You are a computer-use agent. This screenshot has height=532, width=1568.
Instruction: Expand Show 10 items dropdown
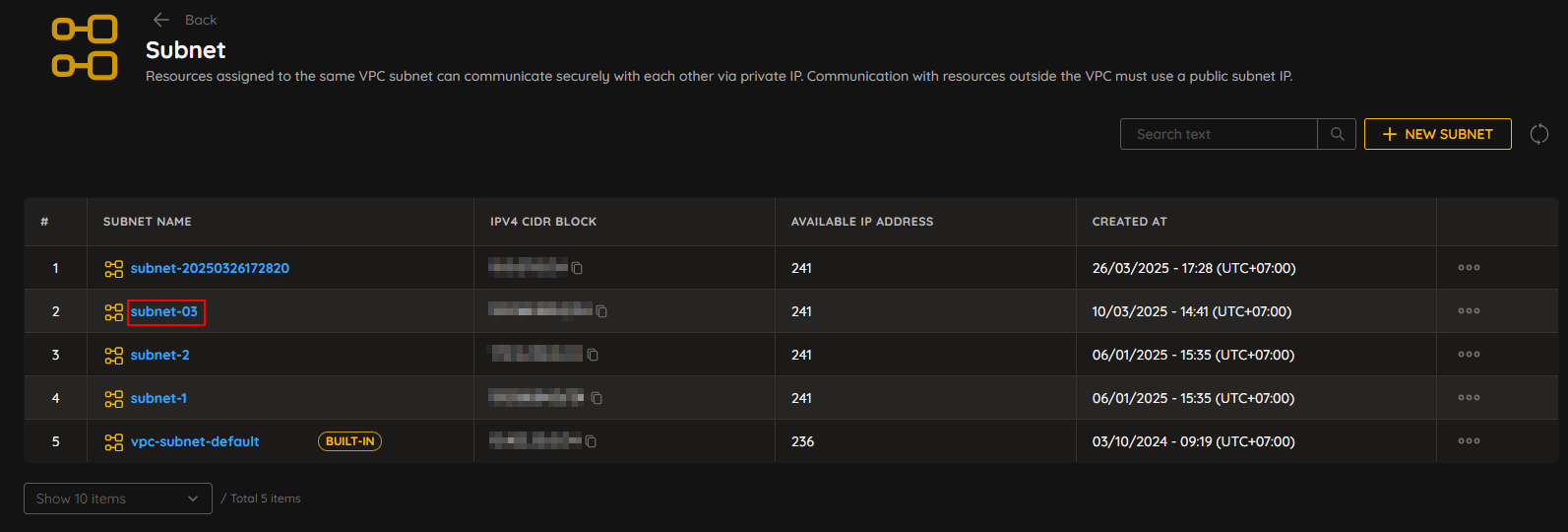118,499
